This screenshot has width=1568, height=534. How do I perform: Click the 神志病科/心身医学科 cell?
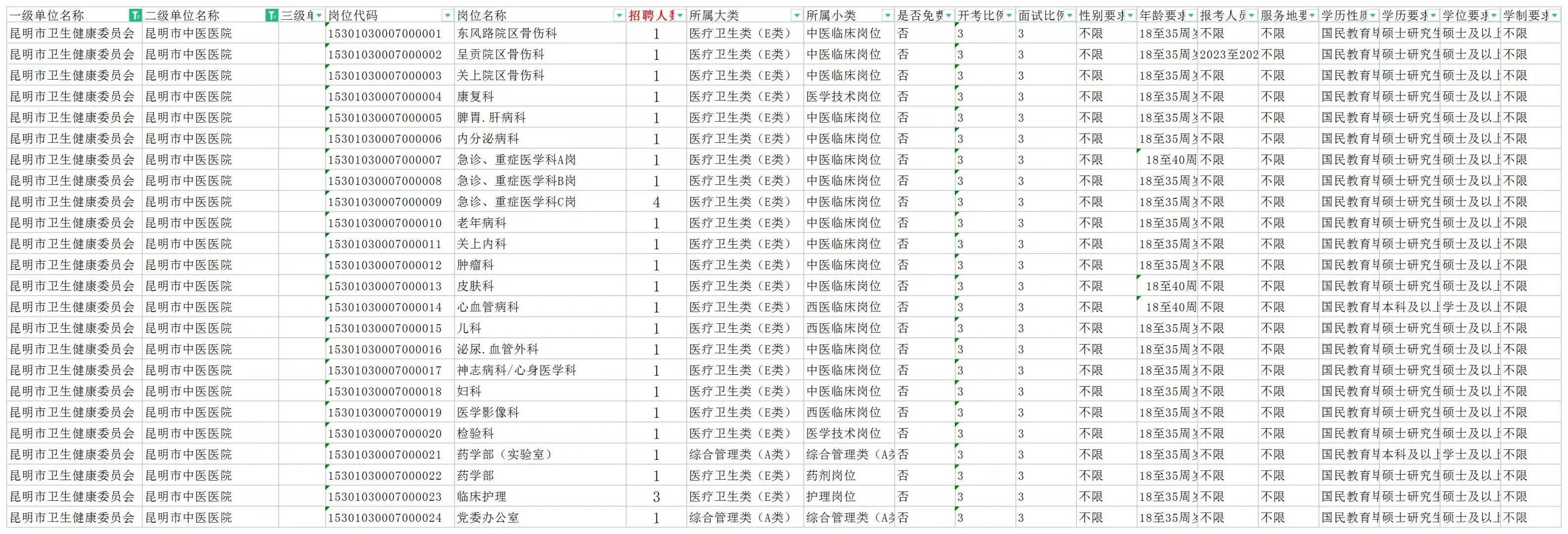coord(540,370)
